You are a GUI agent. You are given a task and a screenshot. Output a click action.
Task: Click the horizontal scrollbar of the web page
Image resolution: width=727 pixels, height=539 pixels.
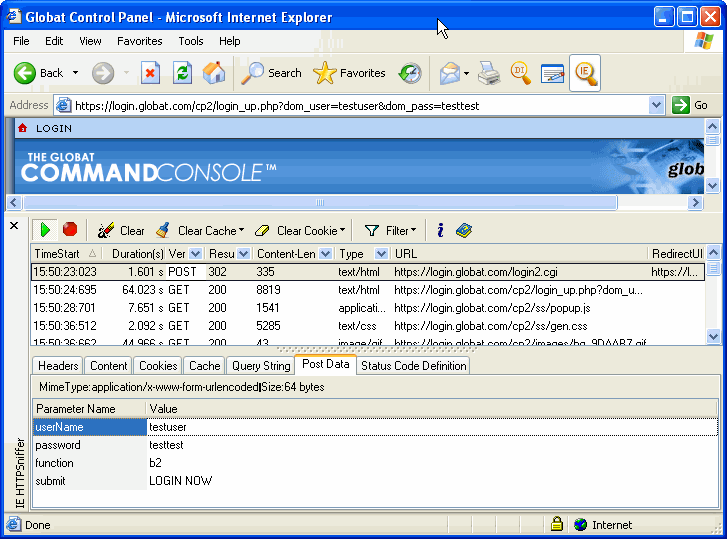(320, 202)
